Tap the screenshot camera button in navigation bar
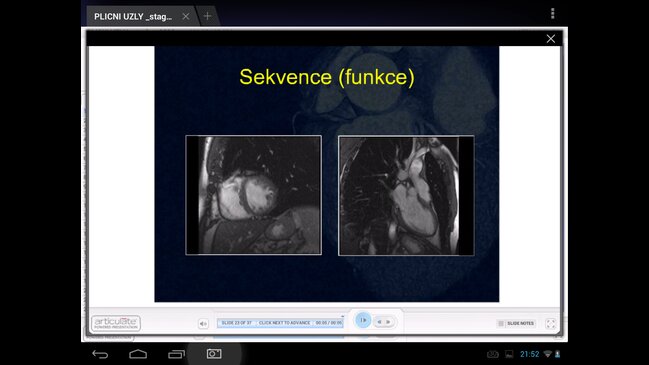This screenshot has width=649, height=365. coord(214,354)
